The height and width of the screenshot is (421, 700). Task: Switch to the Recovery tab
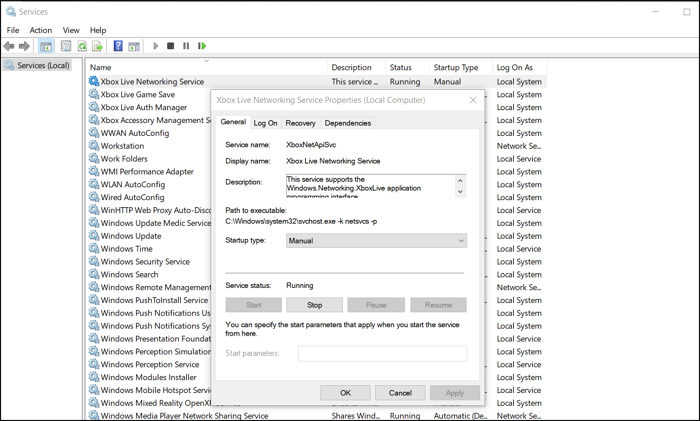[300, 123]
